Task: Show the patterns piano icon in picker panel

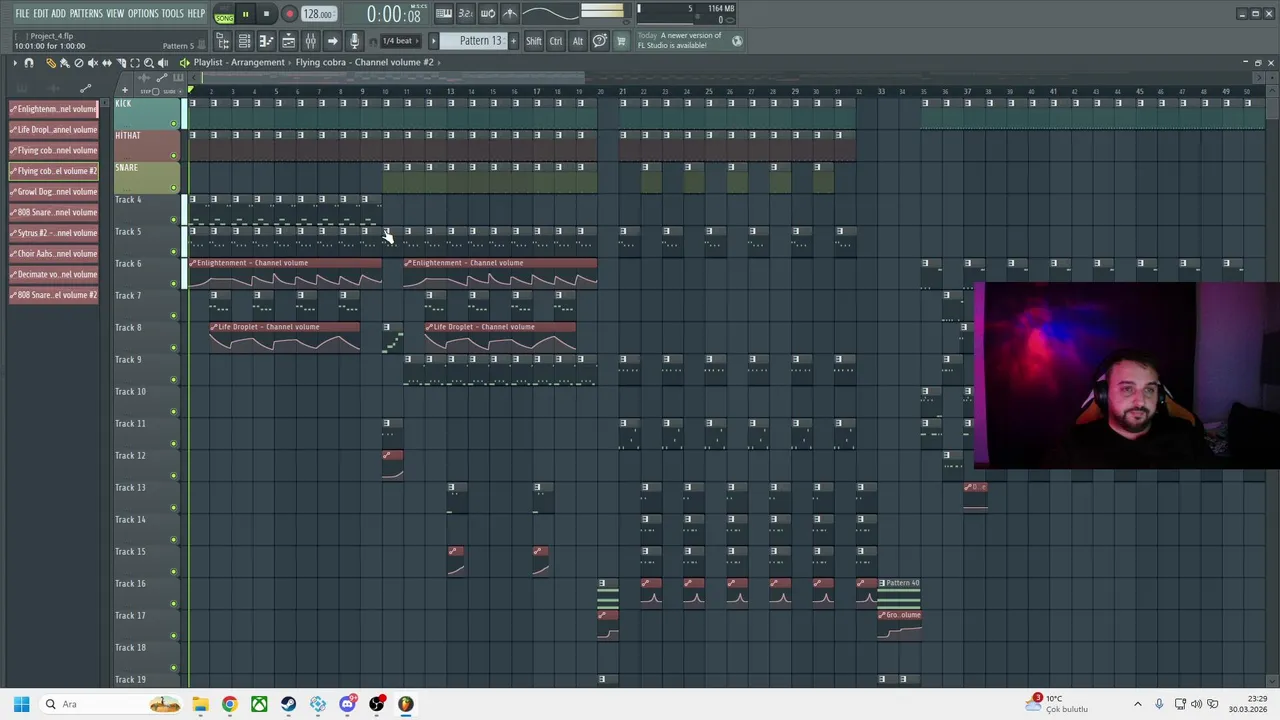Action: (x=22, y=89)
